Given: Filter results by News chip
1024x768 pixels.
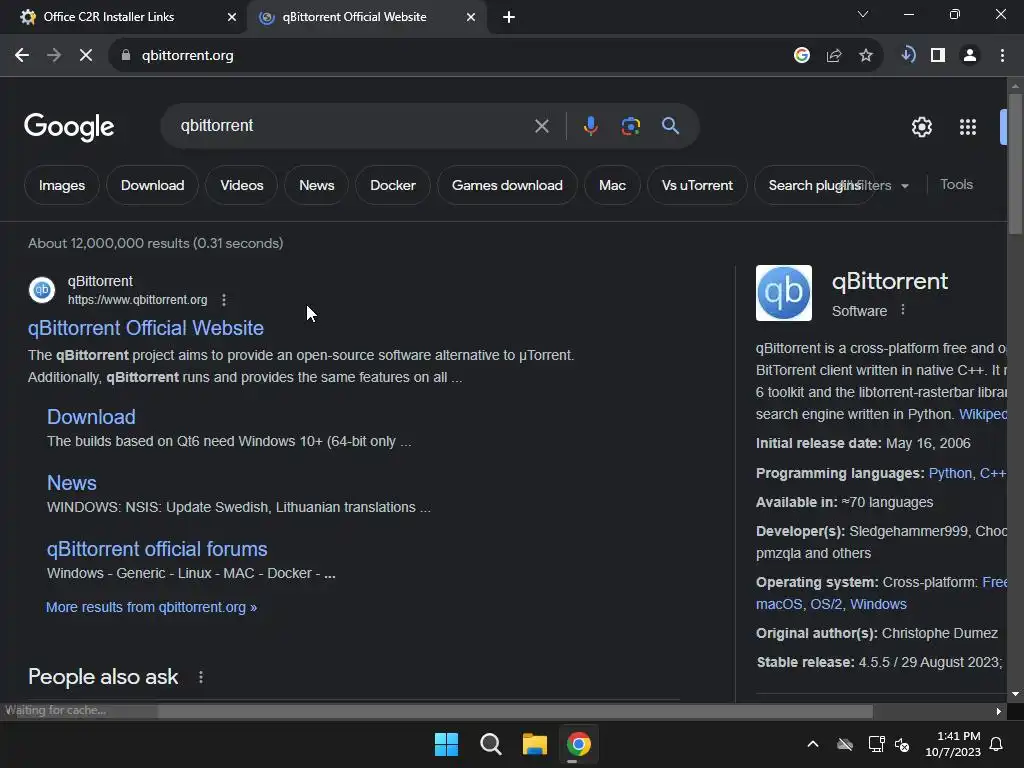Looking at the screenshot, I should pos(317,185).
